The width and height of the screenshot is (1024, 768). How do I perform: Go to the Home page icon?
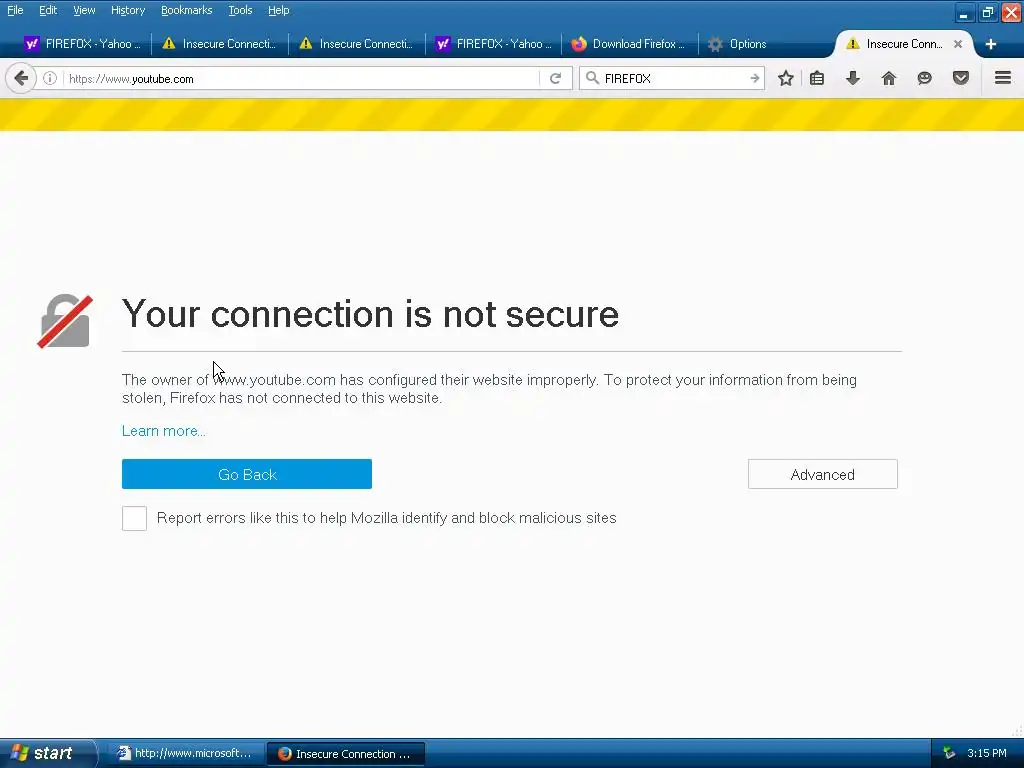tap(889, 78)
